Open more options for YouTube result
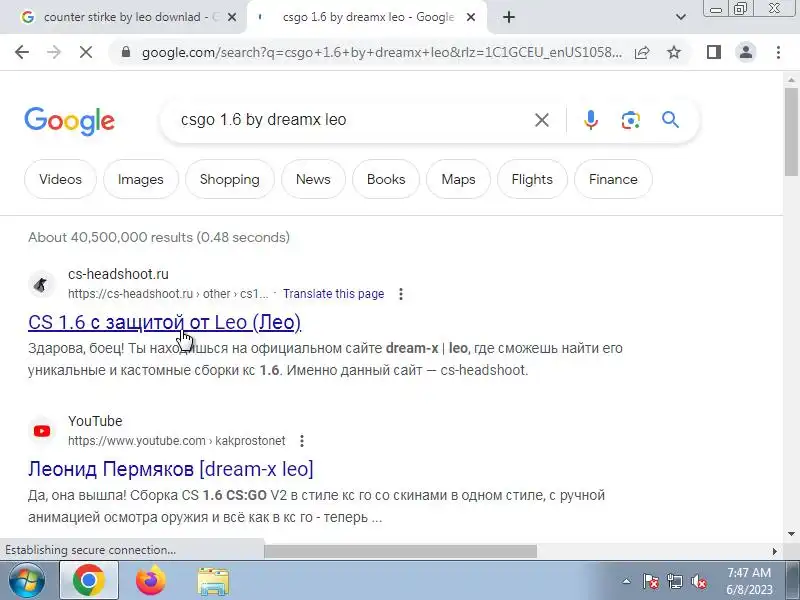 tap(302, 441)
